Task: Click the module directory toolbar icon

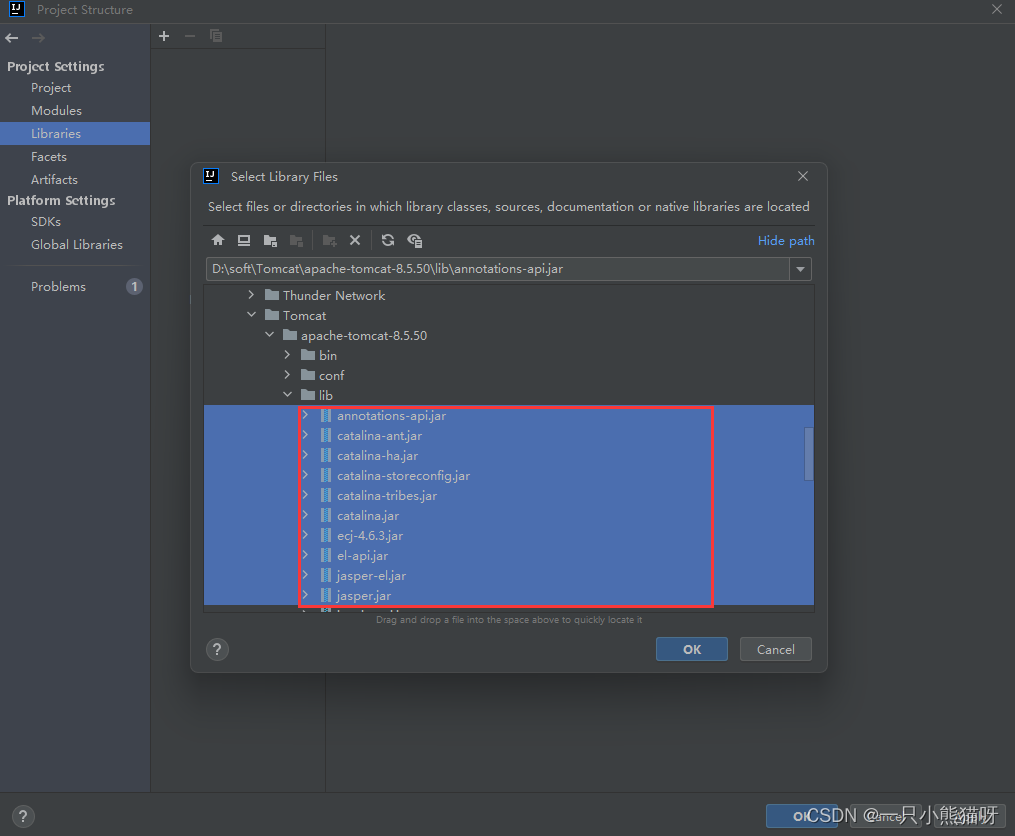Action: pos(296,240)
